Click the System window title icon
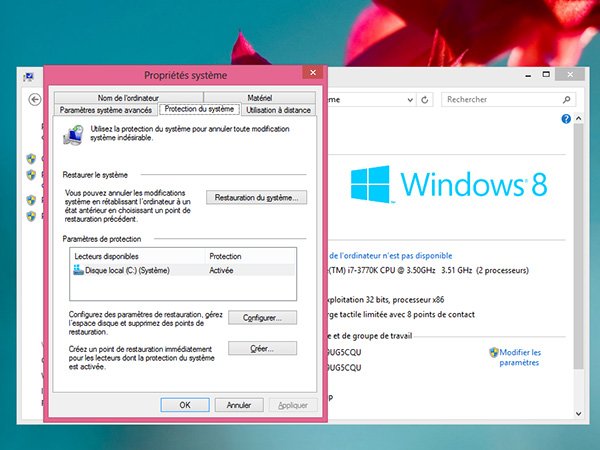This screenshot has width=600, height=450. pos(28,77)
